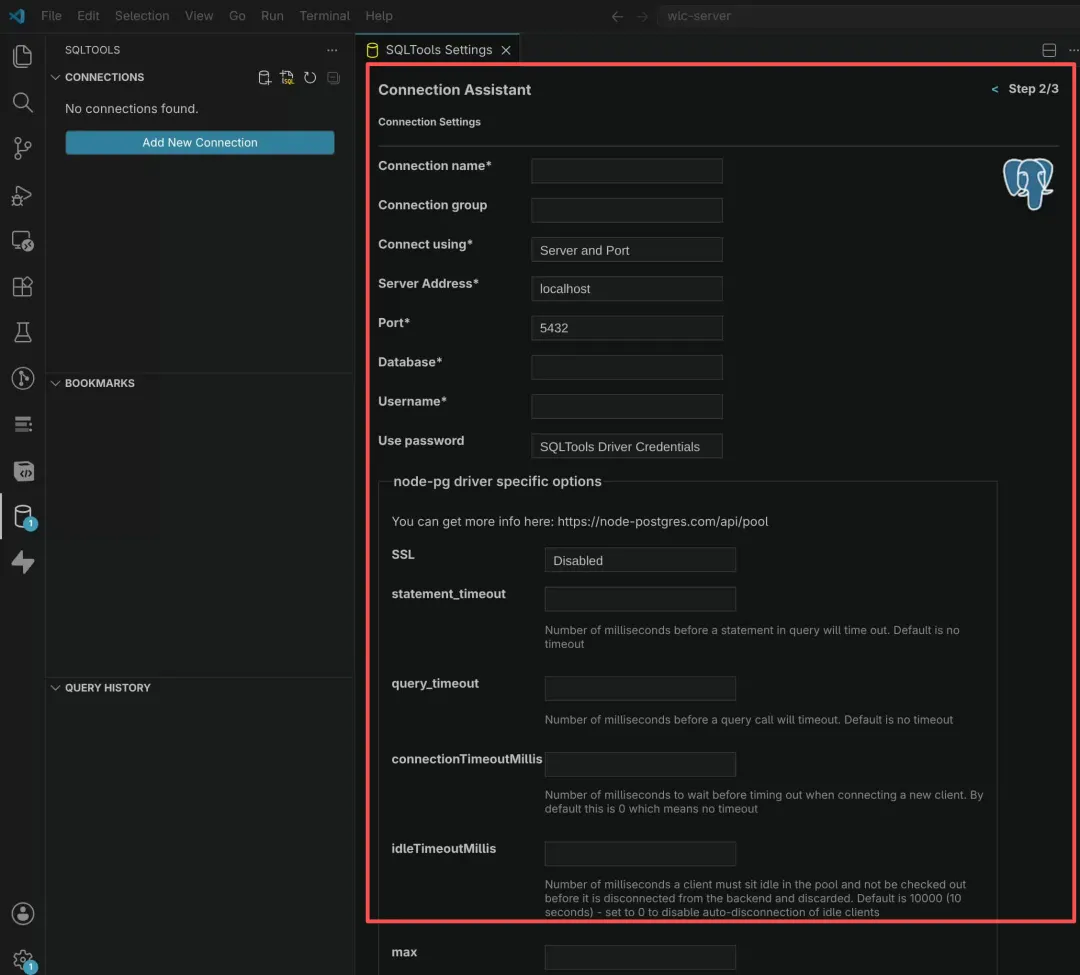Open the Manage gear menu
This screenshot has width=1080, height=975.
(22, 959)
